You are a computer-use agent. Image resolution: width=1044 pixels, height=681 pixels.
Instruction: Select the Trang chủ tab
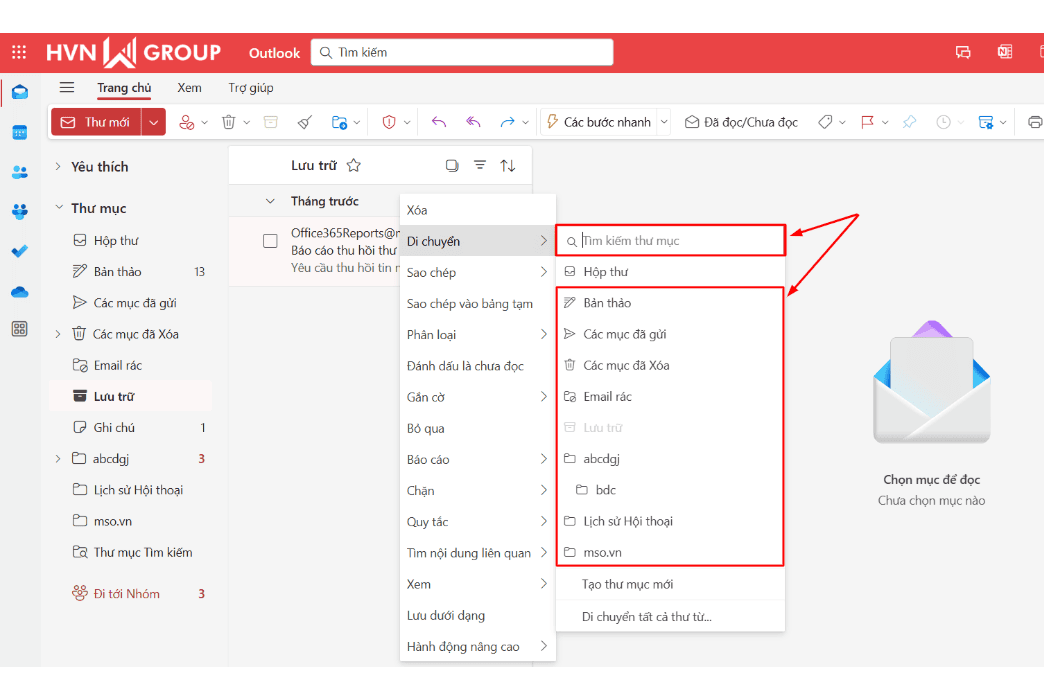(x=124, y=88)
